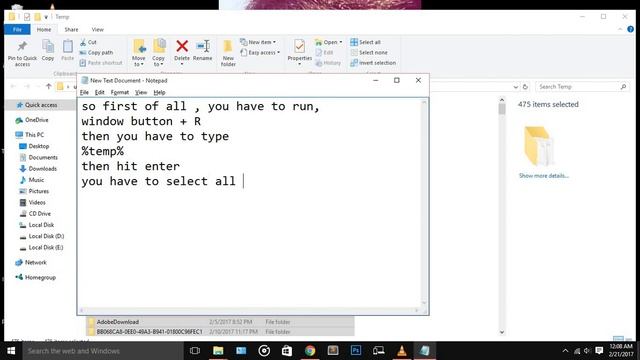The height and width of the screenshot is (360, 640).
Task: Select Network in navigation pane
Action: point(31,262)
